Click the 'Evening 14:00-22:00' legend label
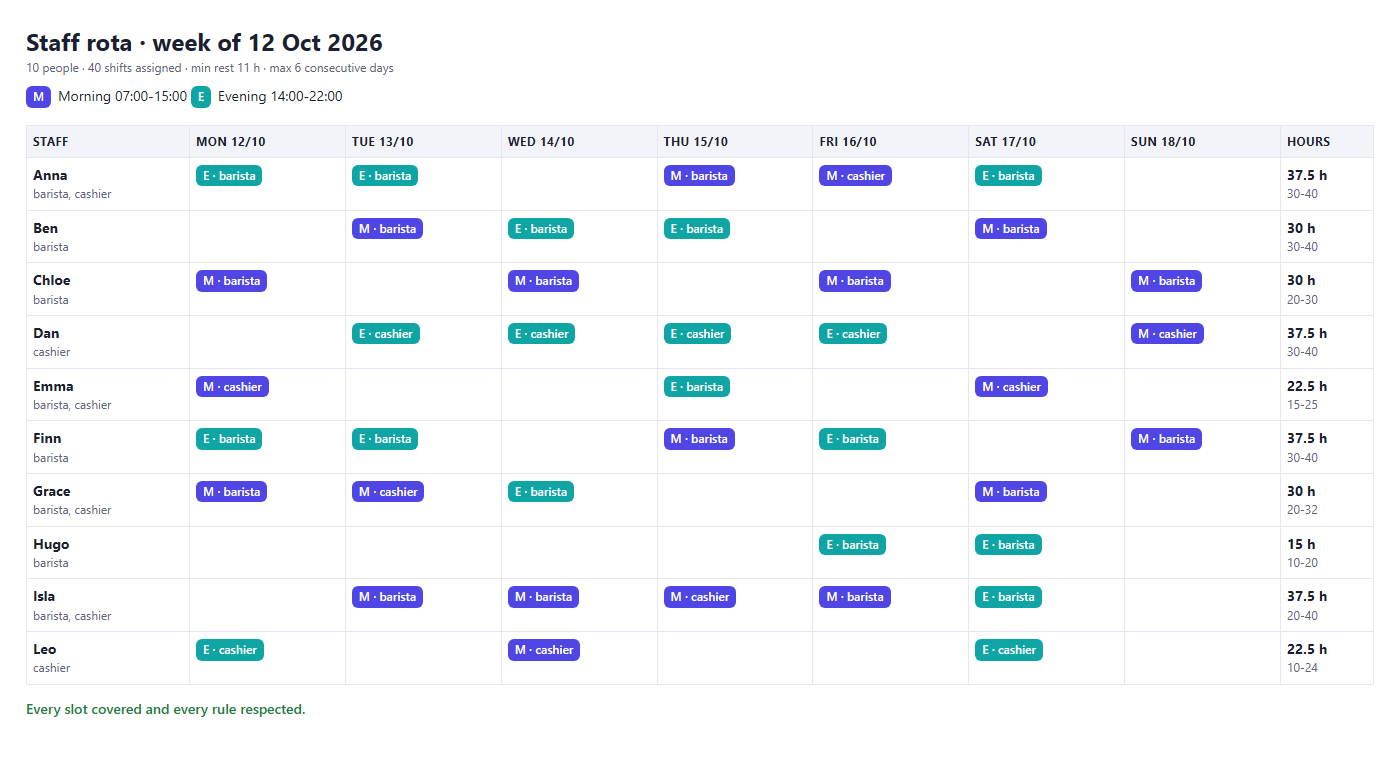This screenshot has height=760, width=1400. [280, 97]
